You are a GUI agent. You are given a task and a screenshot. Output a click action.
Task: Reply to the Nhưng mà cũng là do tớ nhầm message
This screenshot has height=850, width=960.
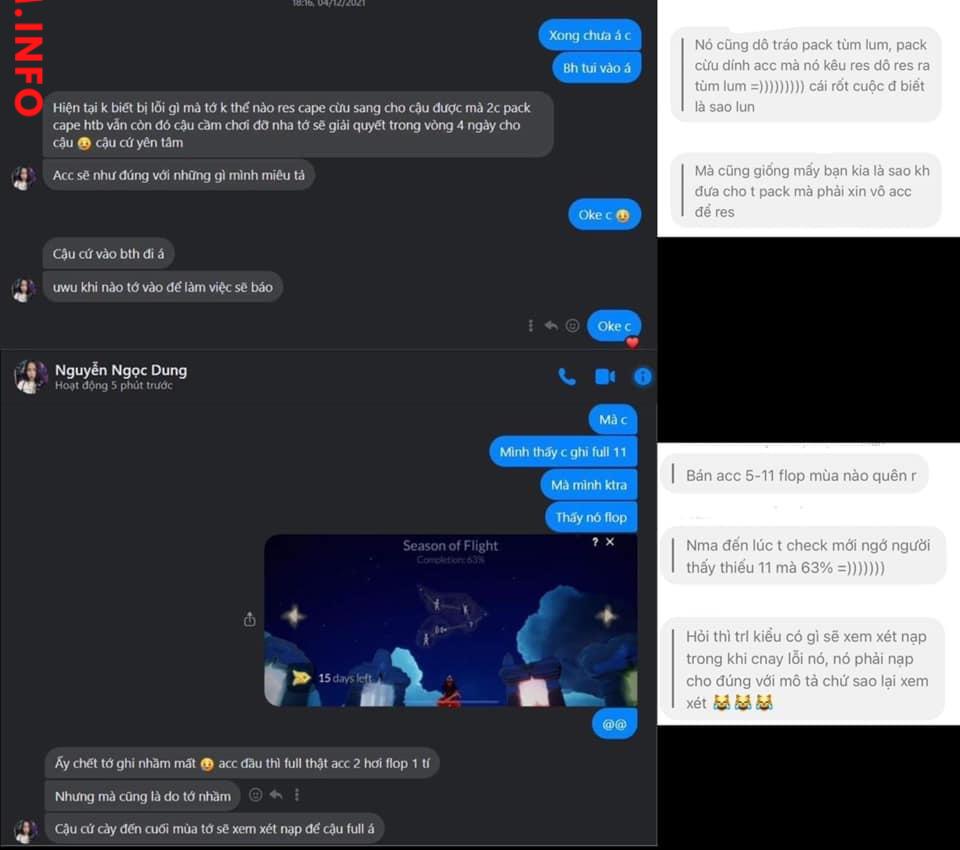click(276, 795)
